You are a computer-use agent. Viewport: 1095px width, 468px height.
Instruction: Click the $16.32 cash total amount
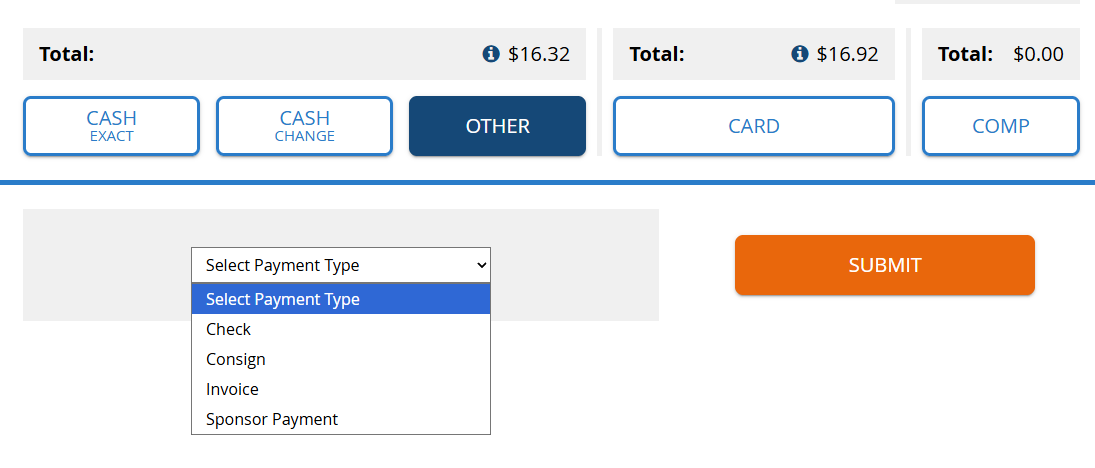[538, 54]
